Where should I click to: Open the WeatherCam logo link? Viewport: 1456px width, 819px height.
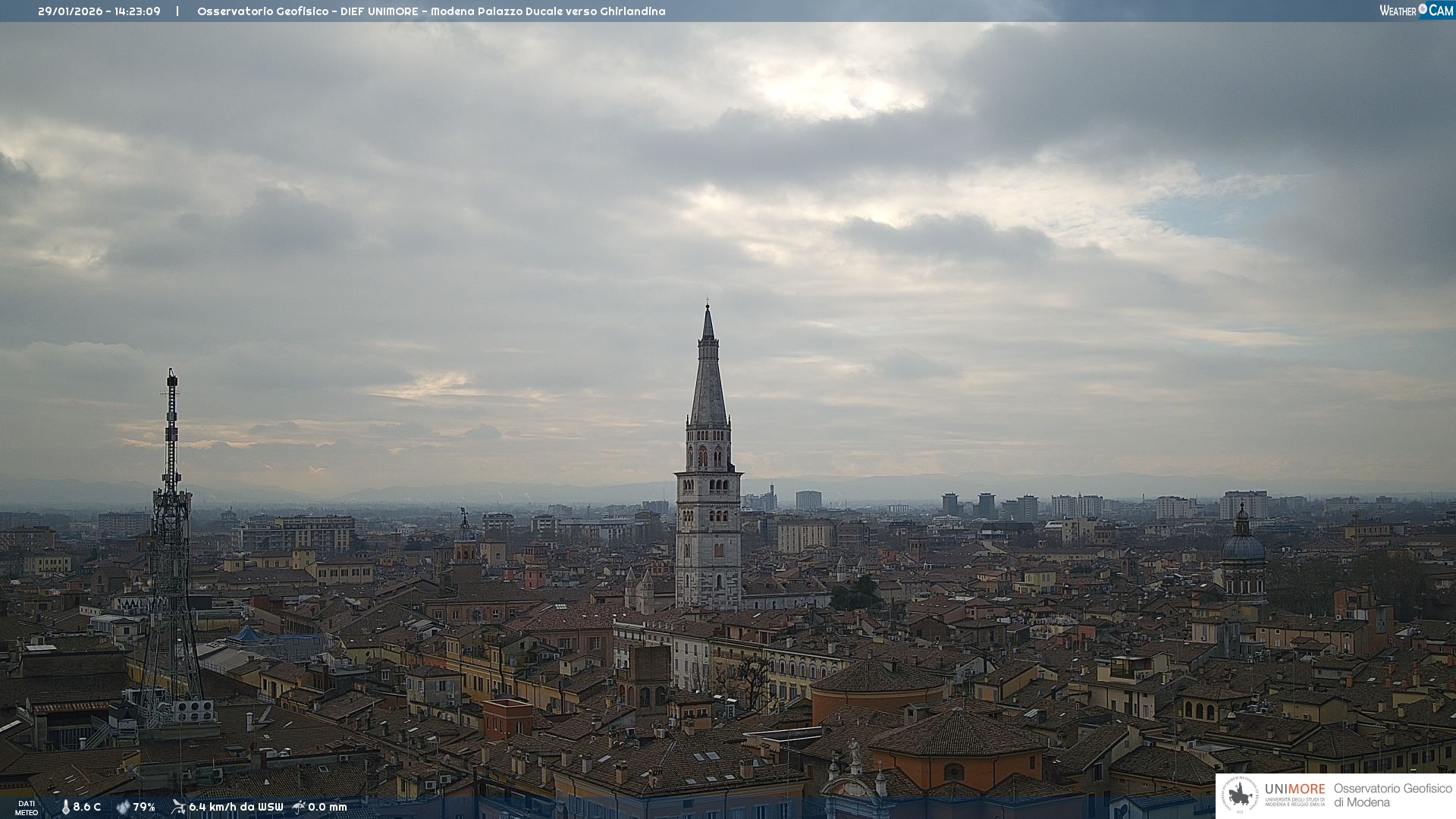tap(1416, 11)
